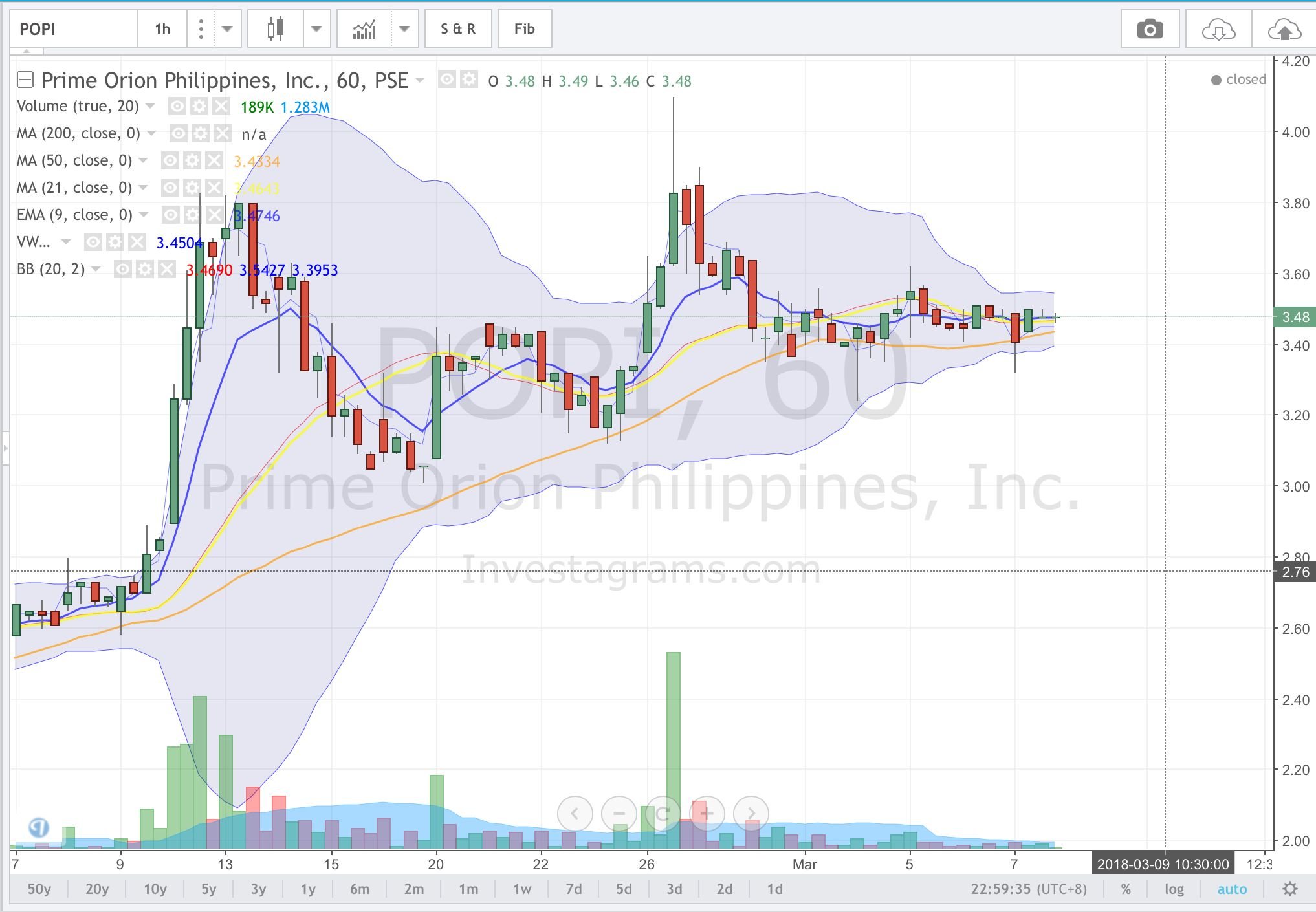Reset chart view with the circular reset button
The height and width of the screenshot is (912, 1316).
(663, 813)
